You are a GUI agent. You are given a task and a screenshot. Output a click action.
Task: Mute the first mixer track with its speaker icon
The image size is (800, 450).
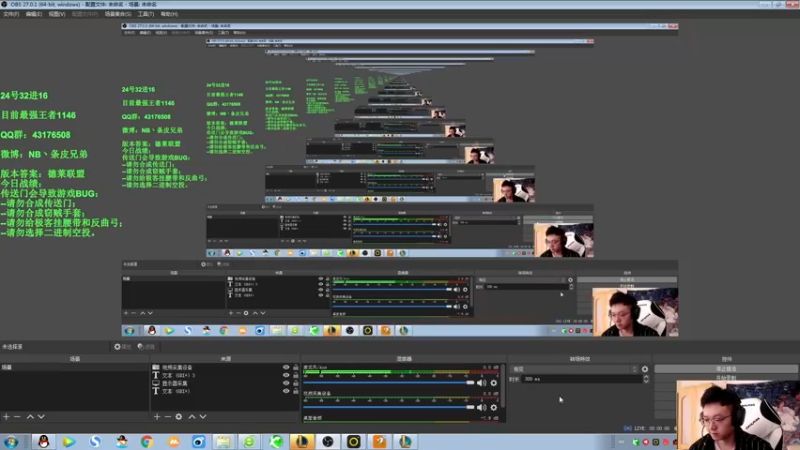click(x=481, y=383)
